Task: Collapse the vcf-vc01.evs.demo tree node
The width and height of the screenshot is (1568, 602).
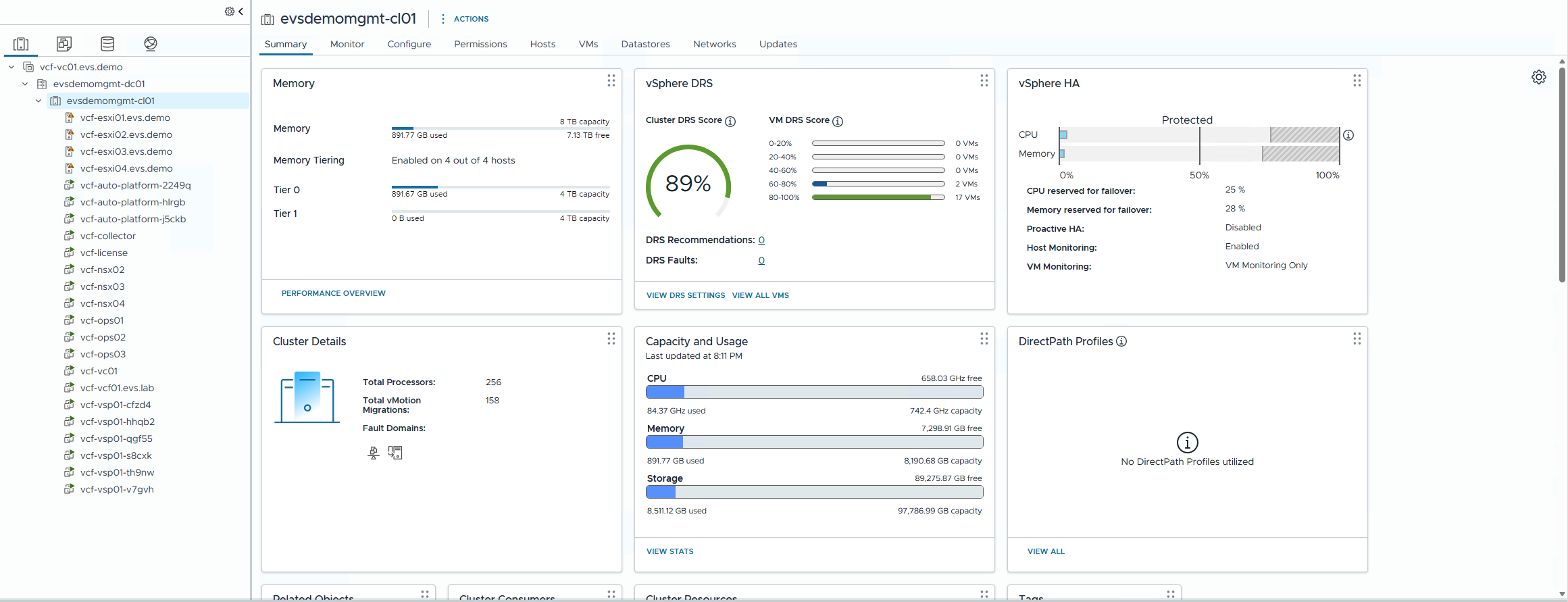Action: click(11, 67)
